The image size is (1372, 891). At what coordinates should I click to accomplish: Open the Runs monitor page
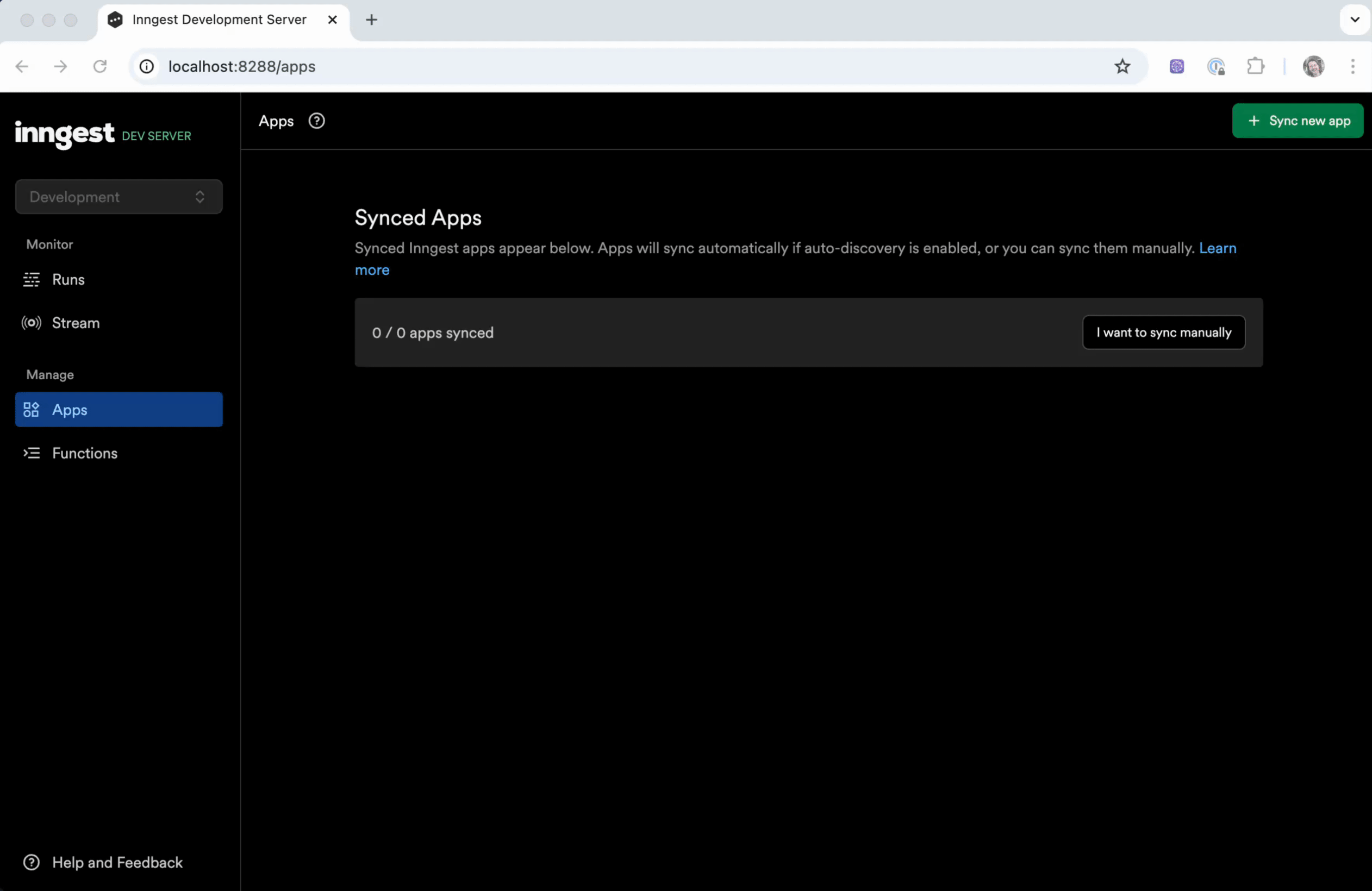pos(68,280)
